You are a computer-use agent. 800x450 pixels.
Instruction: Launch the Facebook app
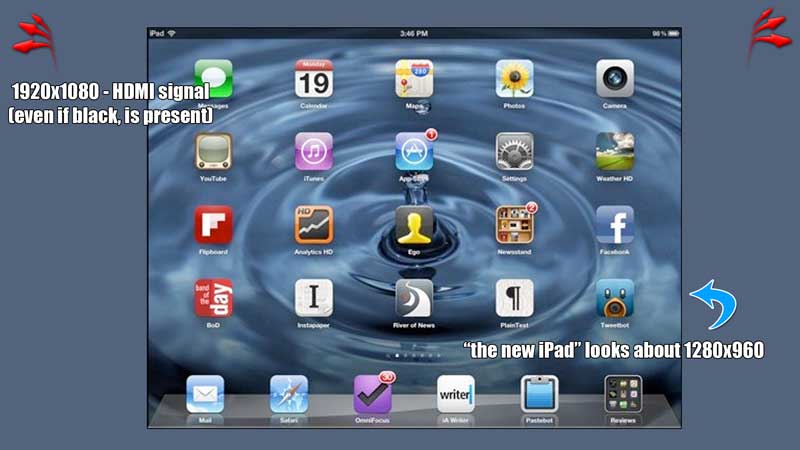click(615, 225)
